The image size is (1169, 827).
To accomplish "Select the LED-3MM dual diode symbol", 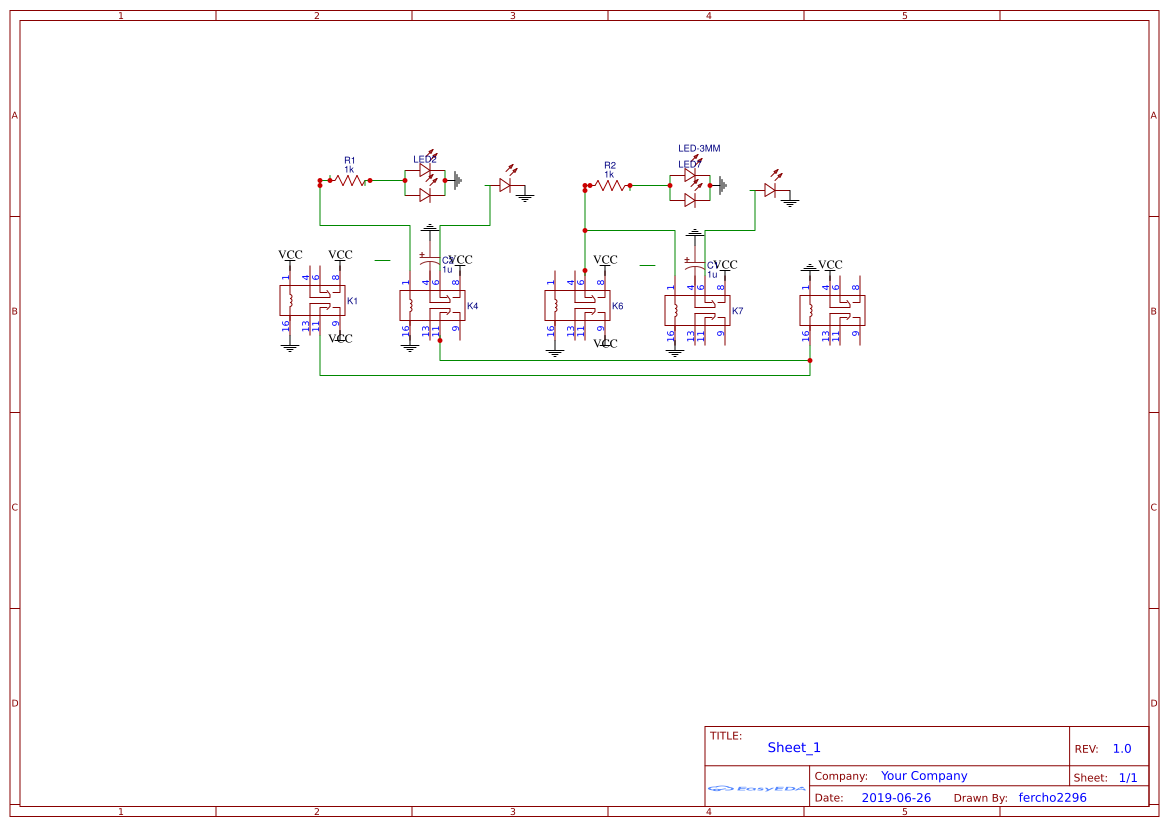I will pos(690,187).
